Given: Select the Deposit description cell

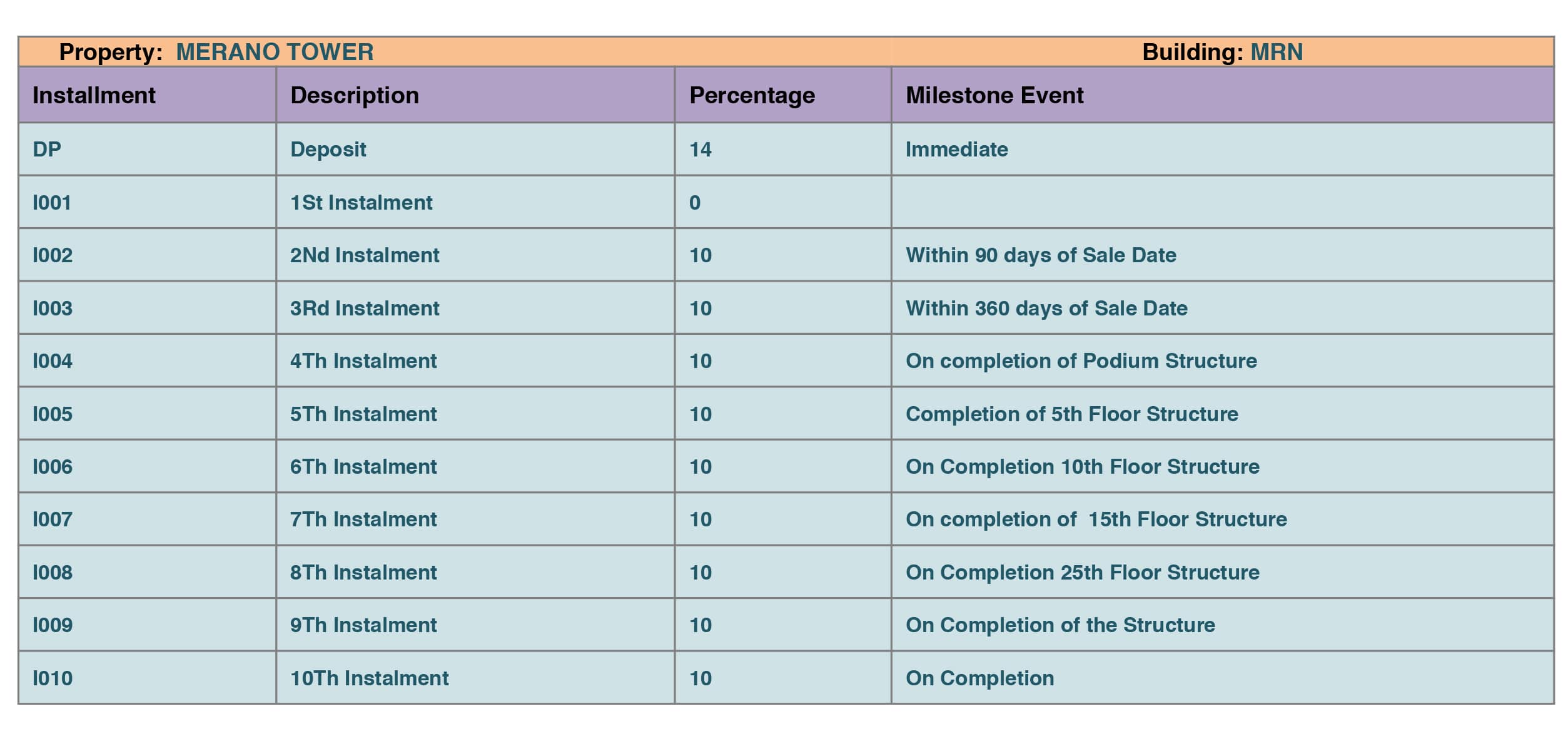Looking at the screenshot, I should click(328, 150).
